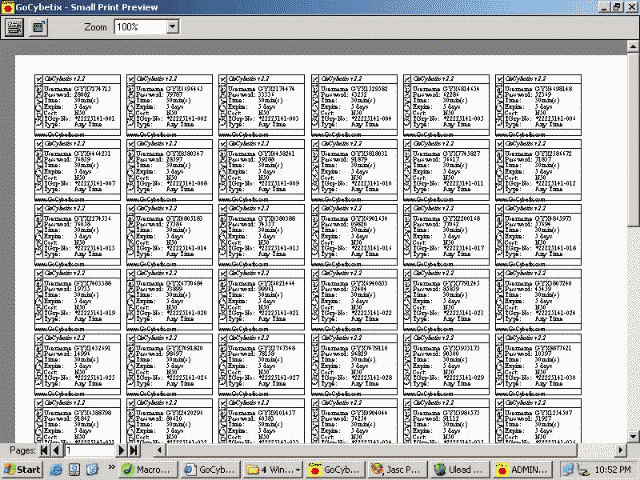
Task: Click checkmark on ticket ending -015
Action: pos(223,209)
